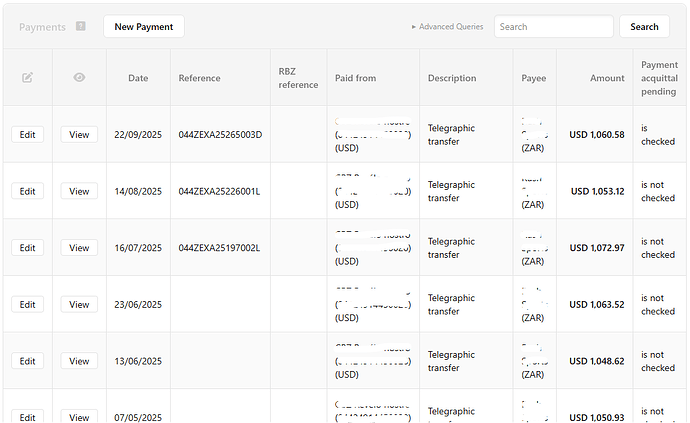
Task: Click the date 23/06/2025
Action: click(138, 305)
